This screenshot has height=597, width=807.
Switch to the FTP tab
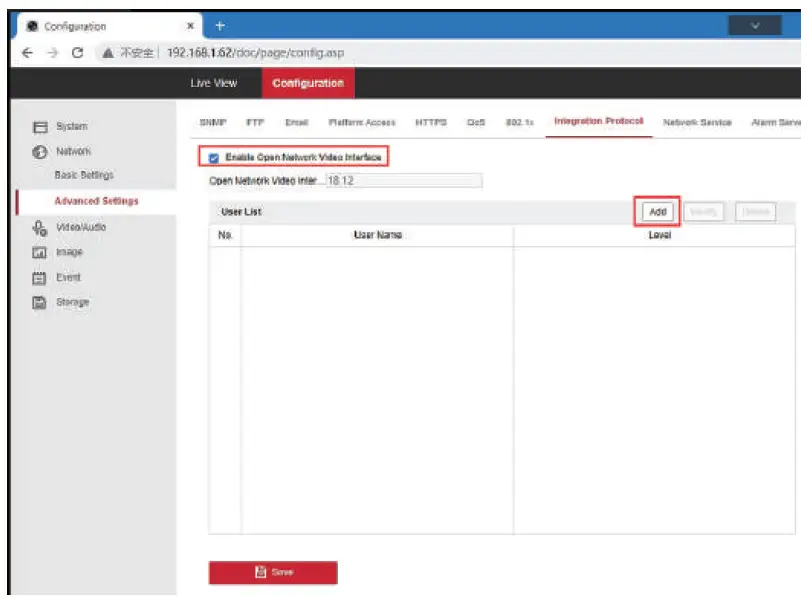coord(255,122)
